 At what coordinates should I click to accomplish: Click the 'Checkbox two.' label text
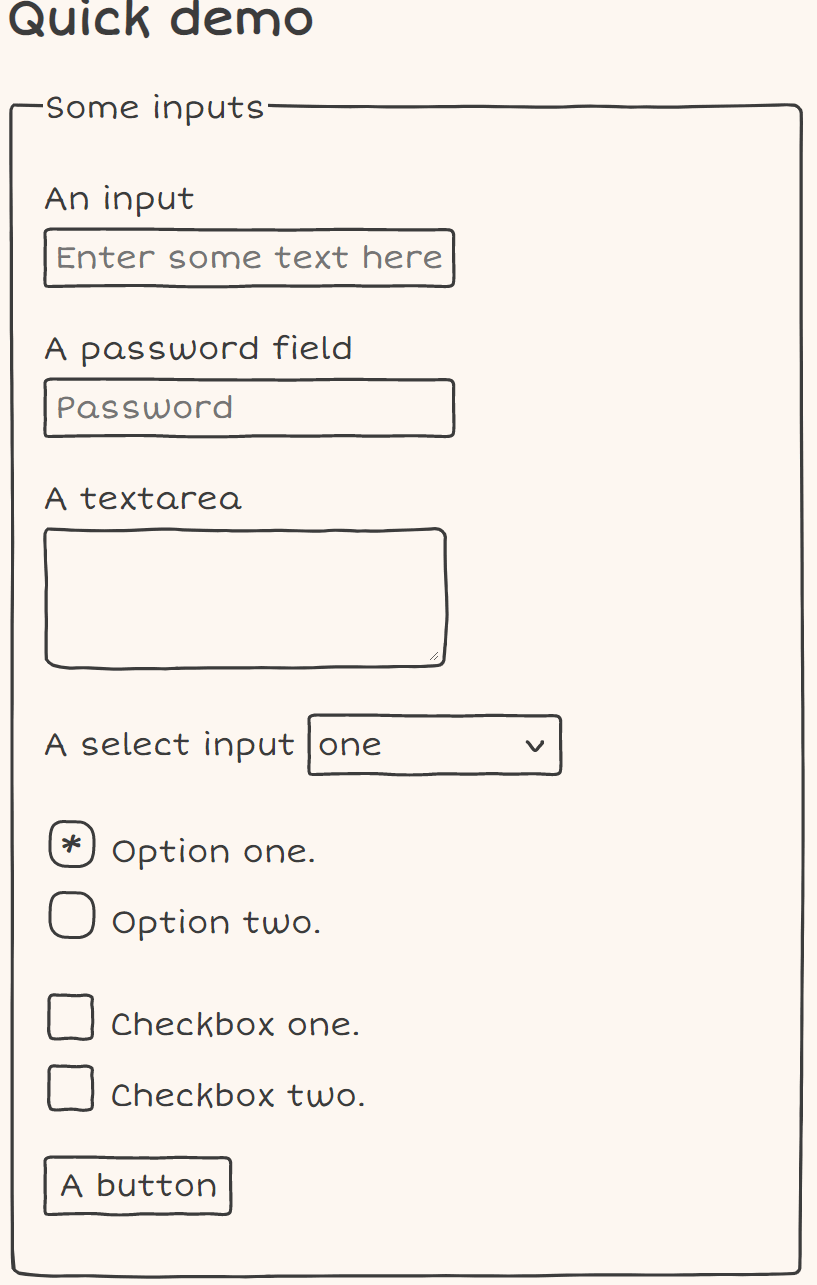pos(238,1096)
